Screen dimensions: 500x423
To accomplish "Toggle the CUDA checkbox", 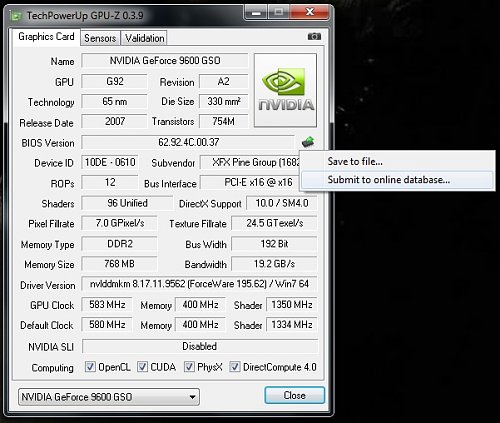I will [142, 367].
